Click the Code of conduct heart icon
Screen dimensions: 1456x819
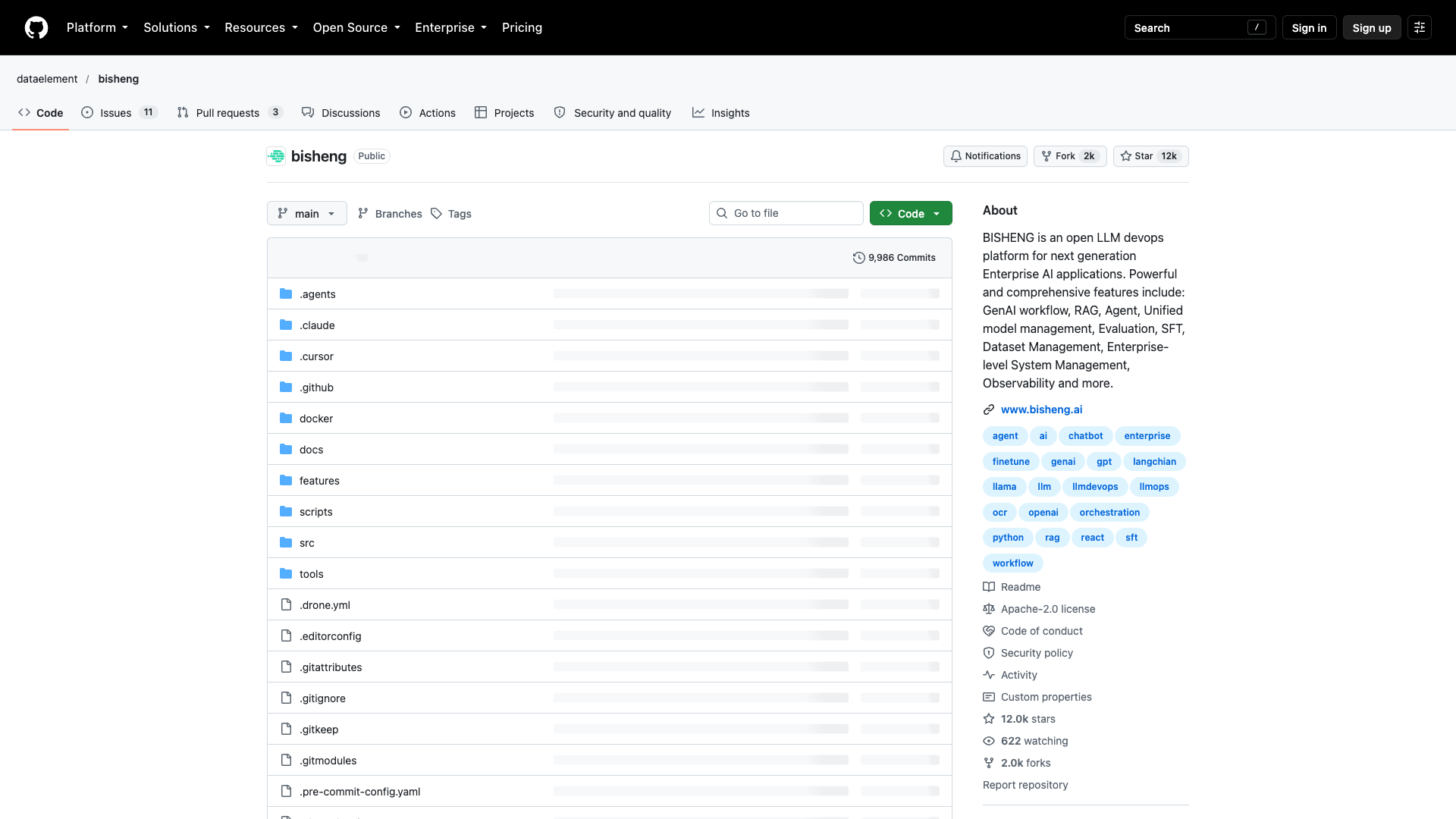(989, 631)
